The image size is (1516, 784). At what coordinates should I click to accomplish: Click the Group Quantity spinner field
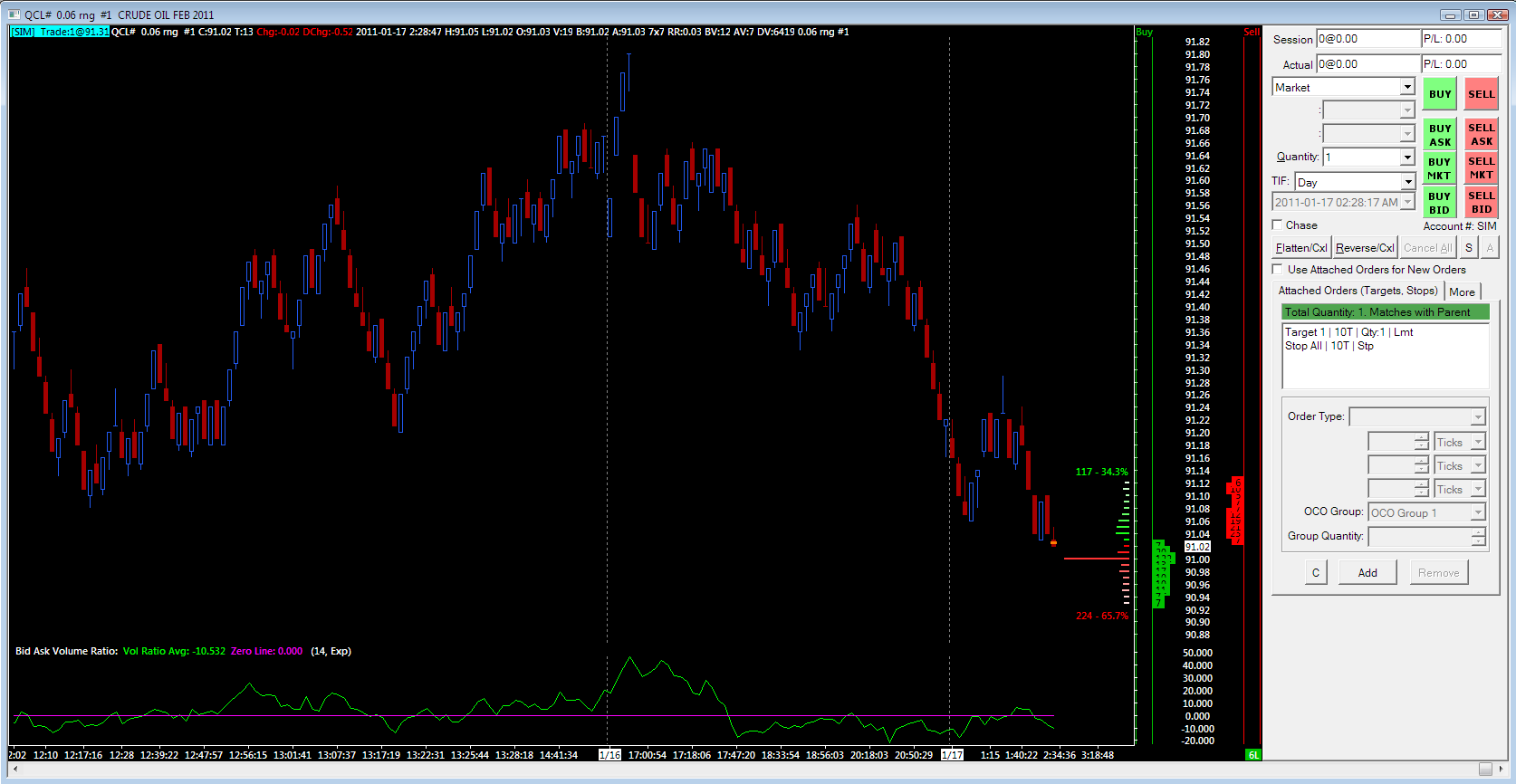1426,537
